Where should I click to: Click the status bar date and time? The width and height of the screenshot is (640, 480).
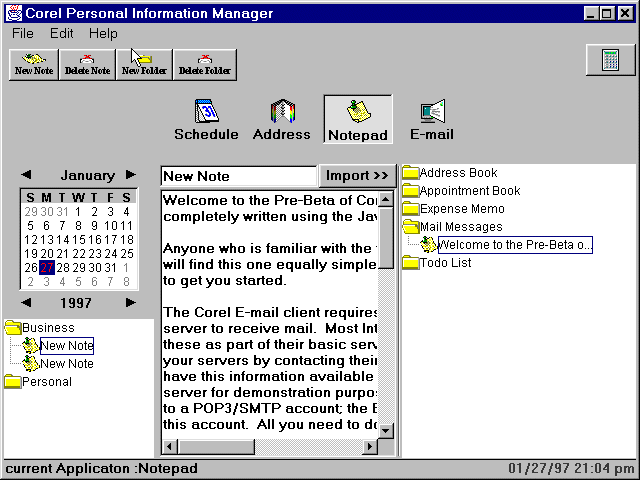coord(571,468)
